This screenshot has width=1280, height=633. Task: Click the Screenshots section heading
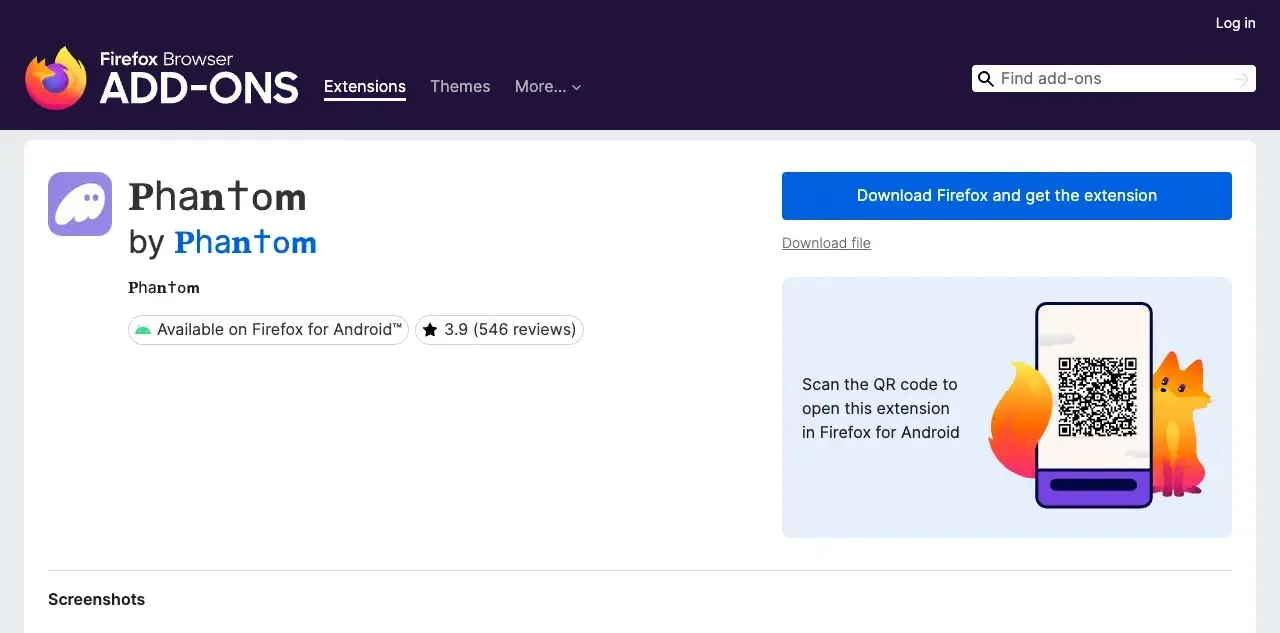pos(97,600)
